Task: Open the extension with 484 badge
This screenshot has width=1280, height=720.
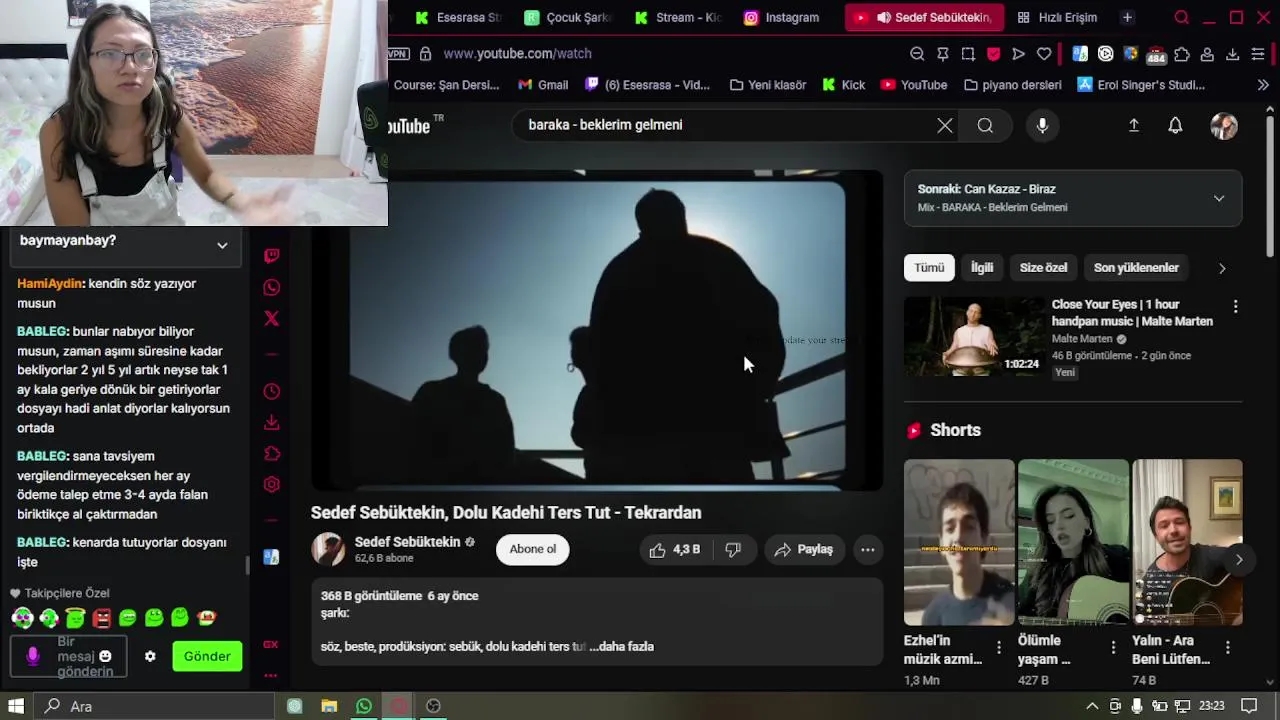Action: coord(1156,54)
